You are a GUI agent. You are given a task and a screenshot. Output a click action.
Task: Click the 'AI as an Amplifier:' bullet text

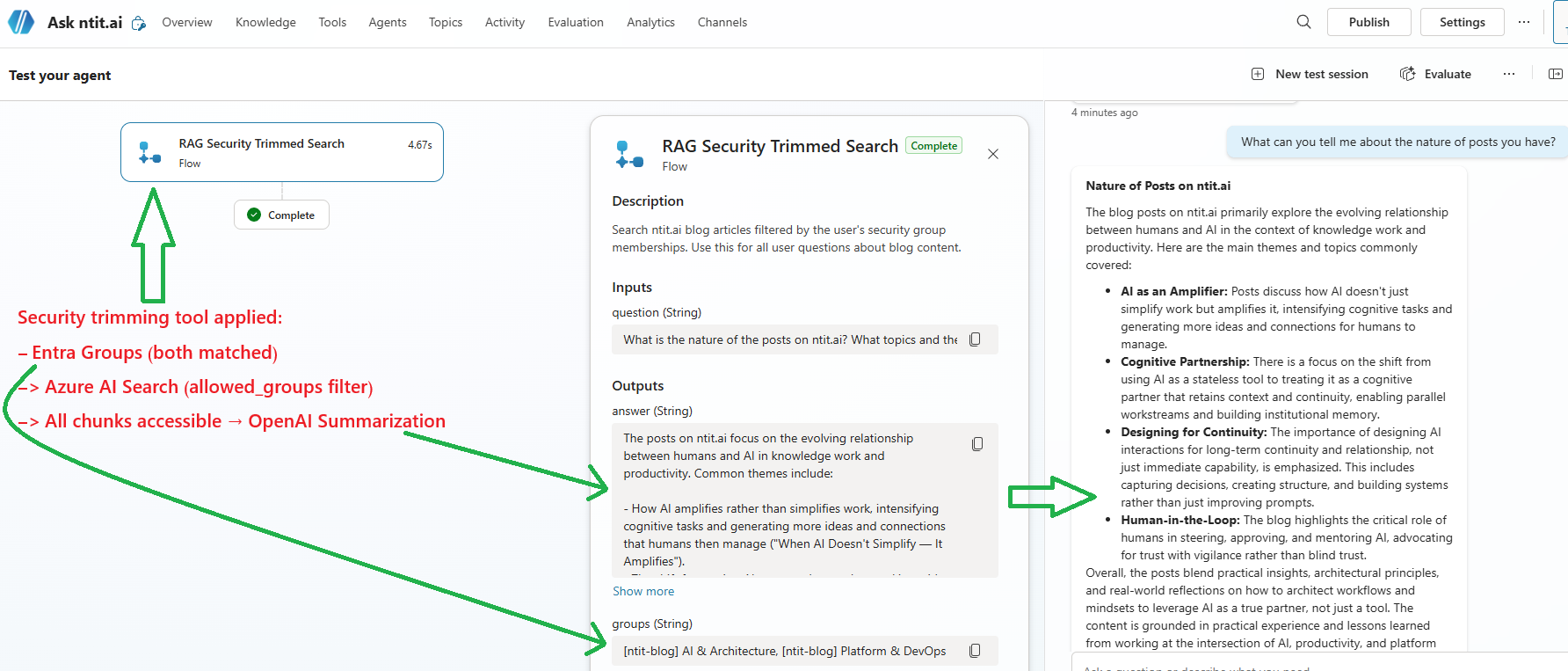[1173, 291]
